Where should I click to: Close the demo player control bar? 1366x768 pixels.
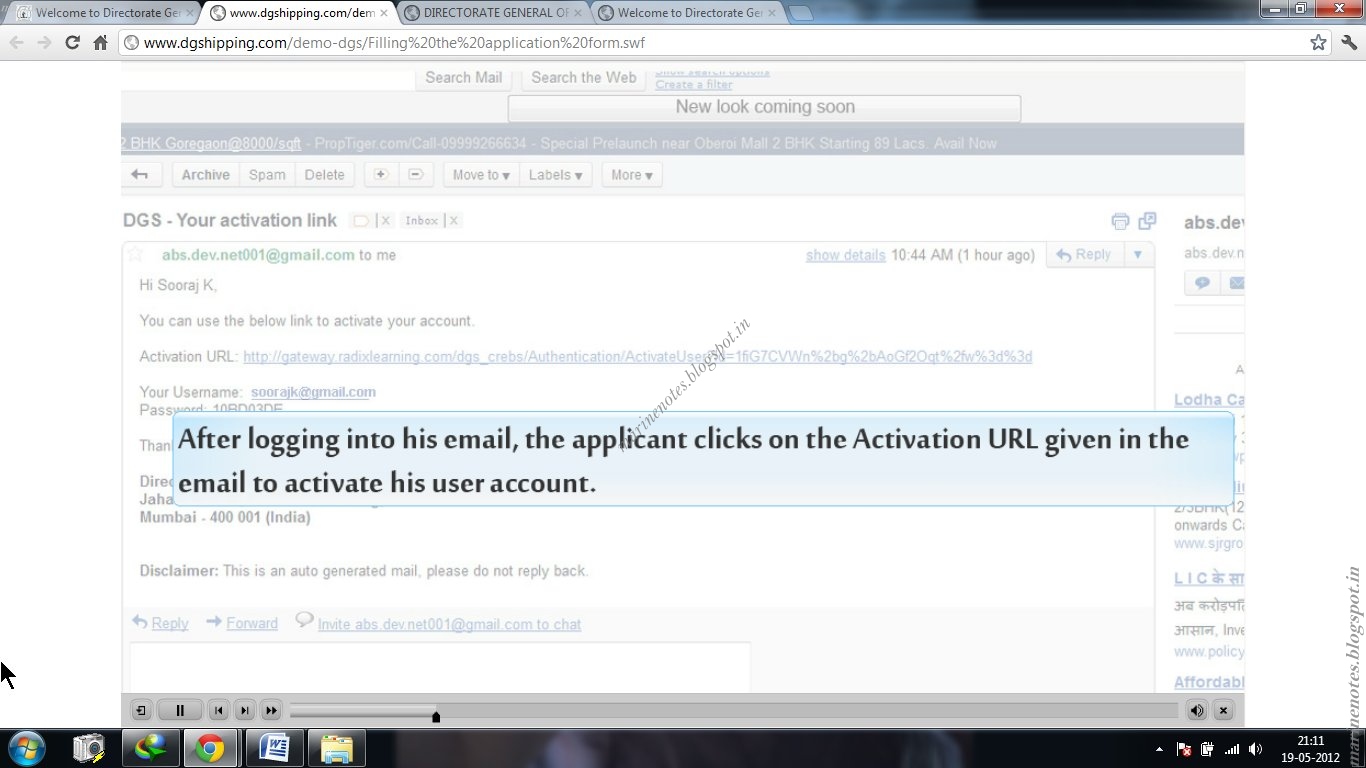[1223, 711]
